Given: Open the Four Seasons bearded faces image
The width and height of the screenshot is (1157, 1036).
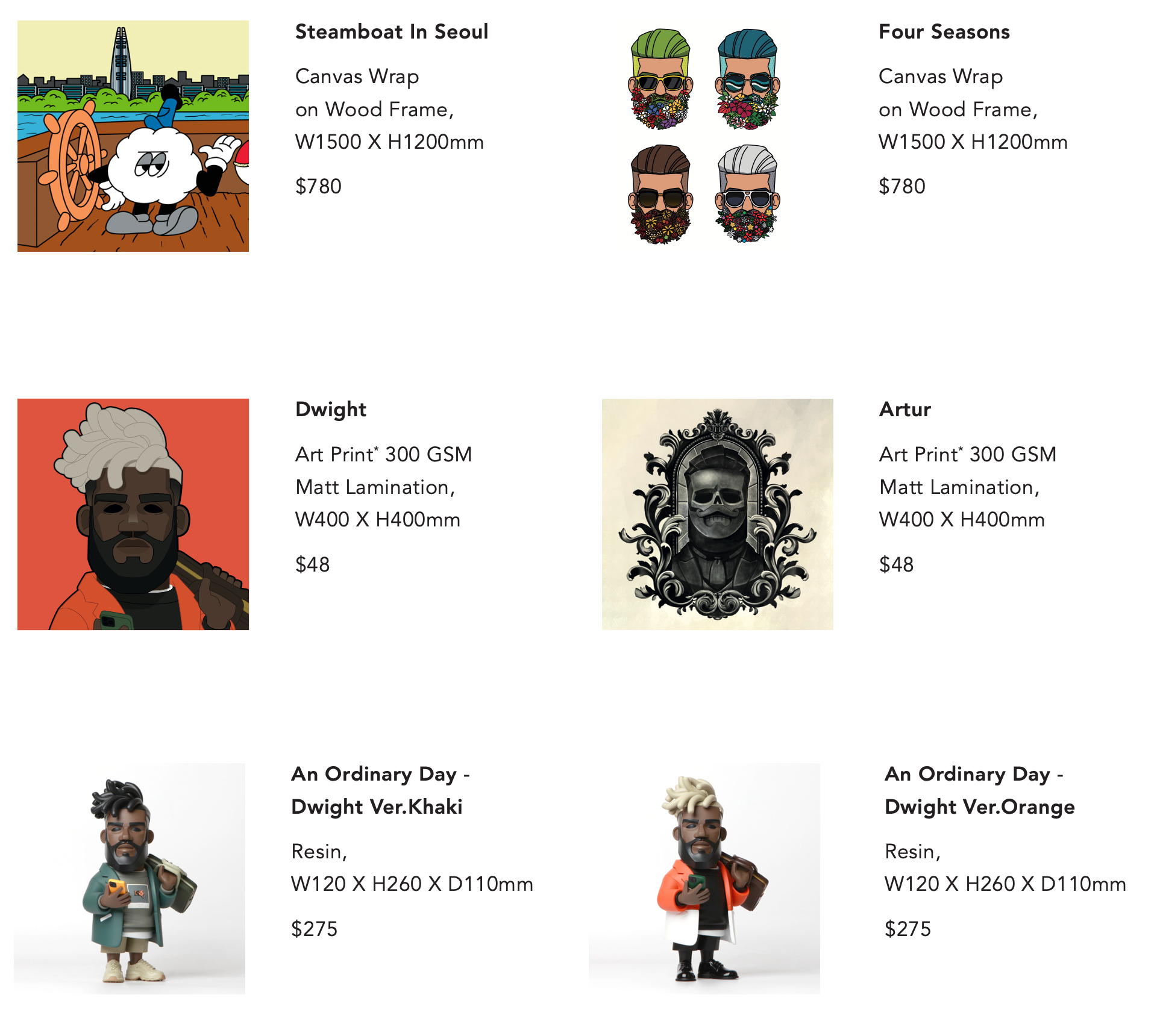Looking at the screenshot, I should pos(704,136).
